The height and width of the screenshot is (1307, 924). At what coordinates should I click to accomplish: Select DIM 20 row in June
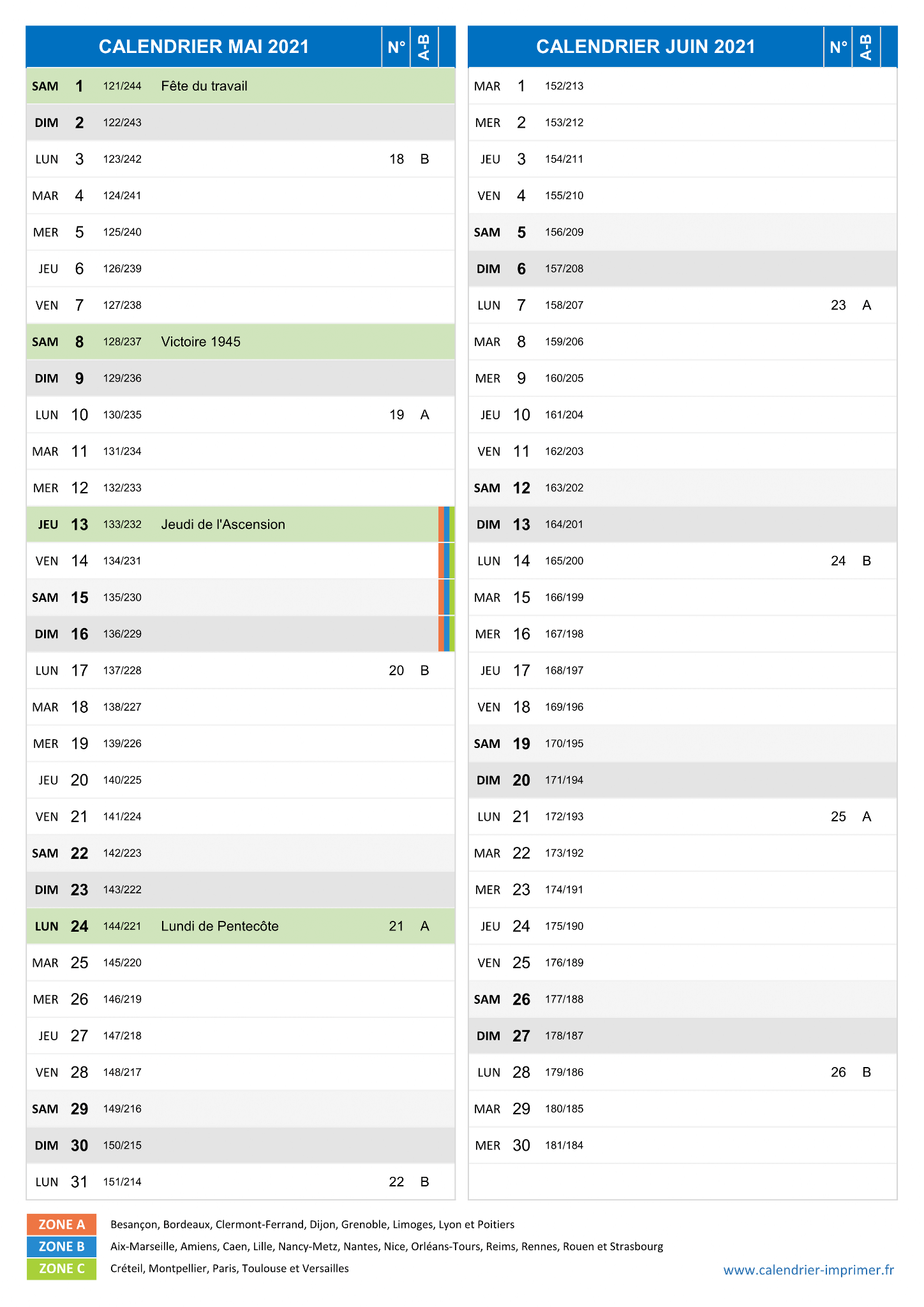pyautogui.click(x=683, y=780)
